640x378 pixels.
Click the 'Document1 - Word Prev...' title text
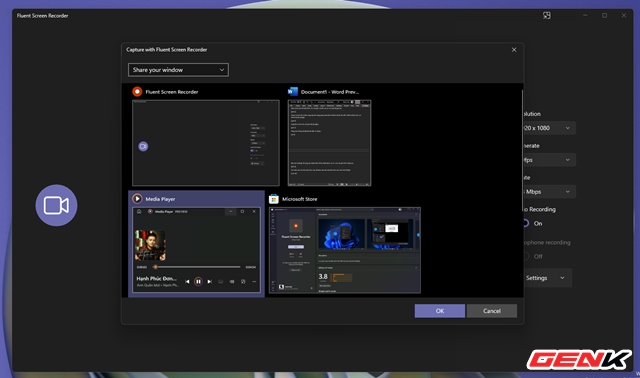pyautogui.click(x=330, y=92)
